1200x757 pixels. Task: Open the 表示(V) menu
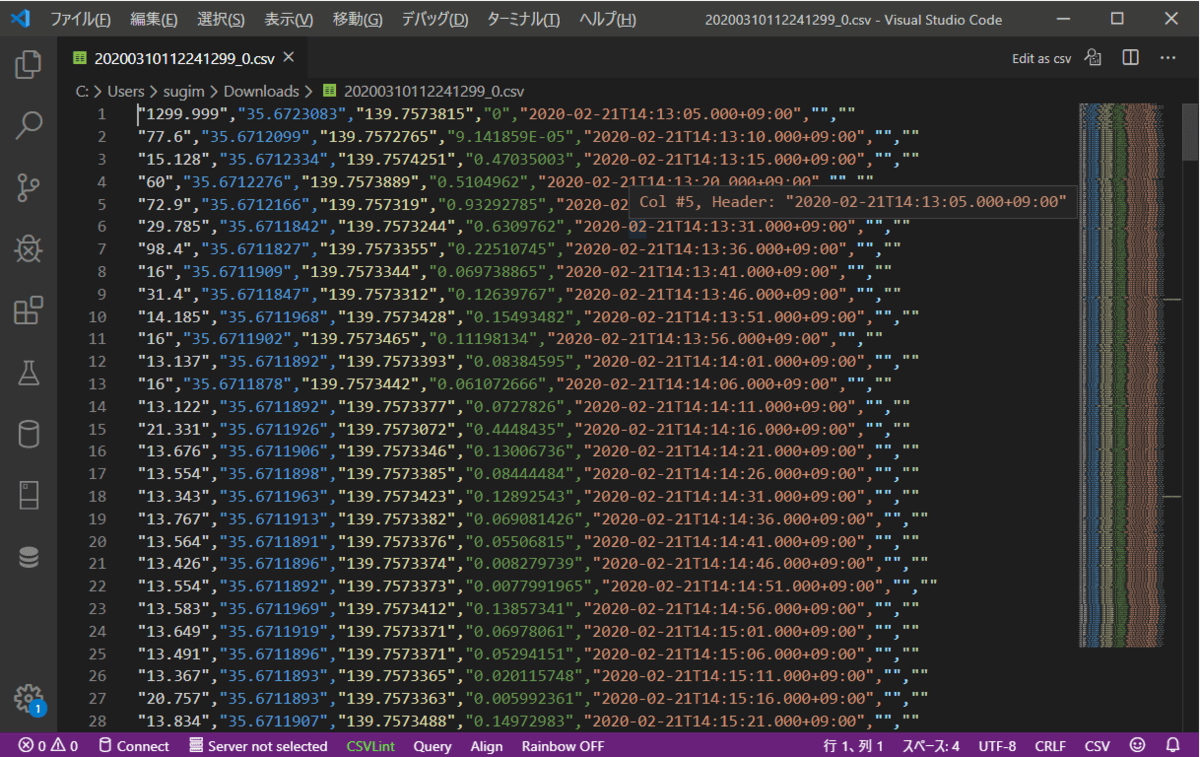click(289, 20)
